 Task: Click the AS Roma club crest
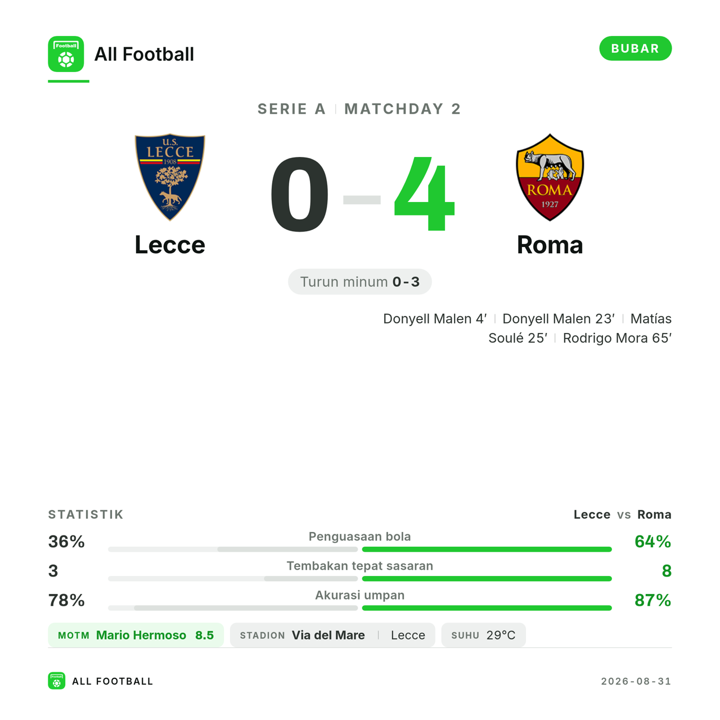point(550,177)
